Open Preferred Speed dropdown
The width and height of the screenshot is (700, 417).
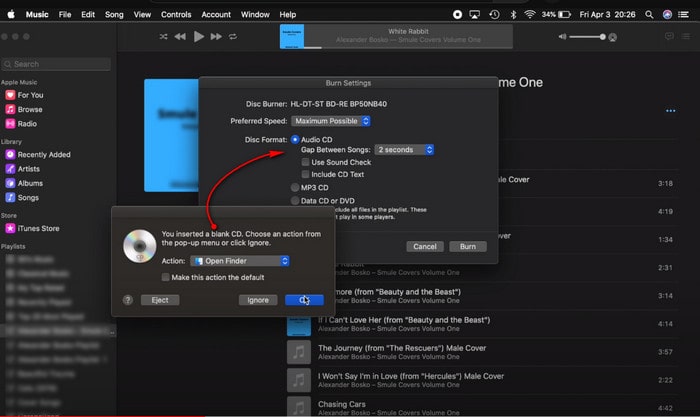point(331,121)
